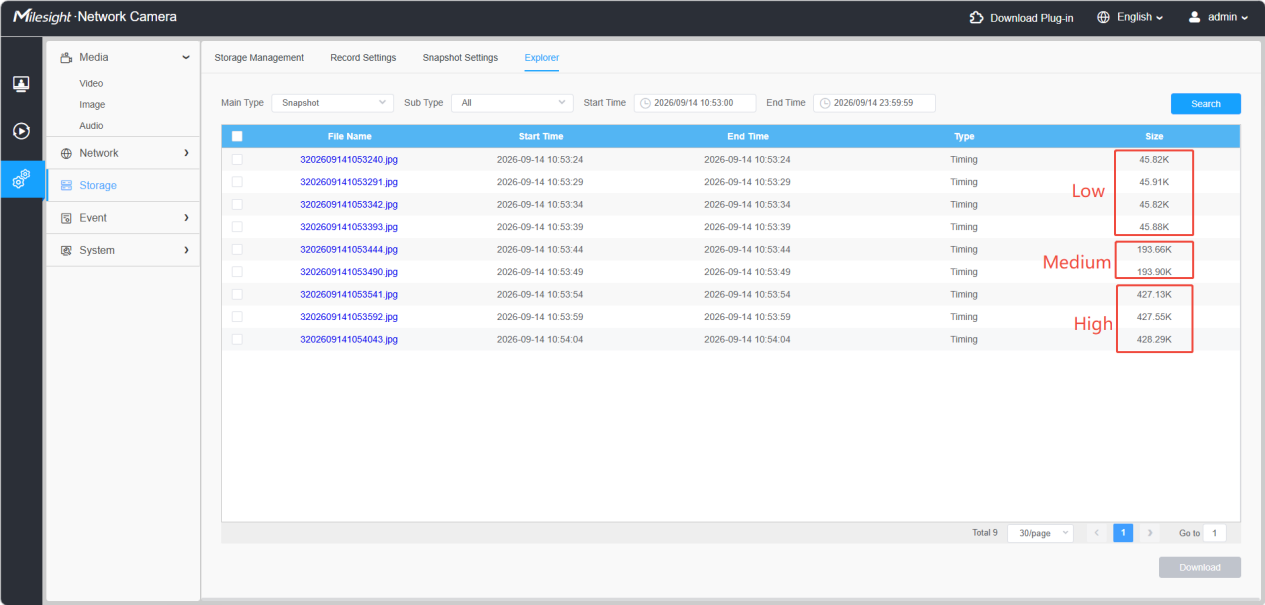
Task: Open the live view monitor icon
Action: [21, 84]
